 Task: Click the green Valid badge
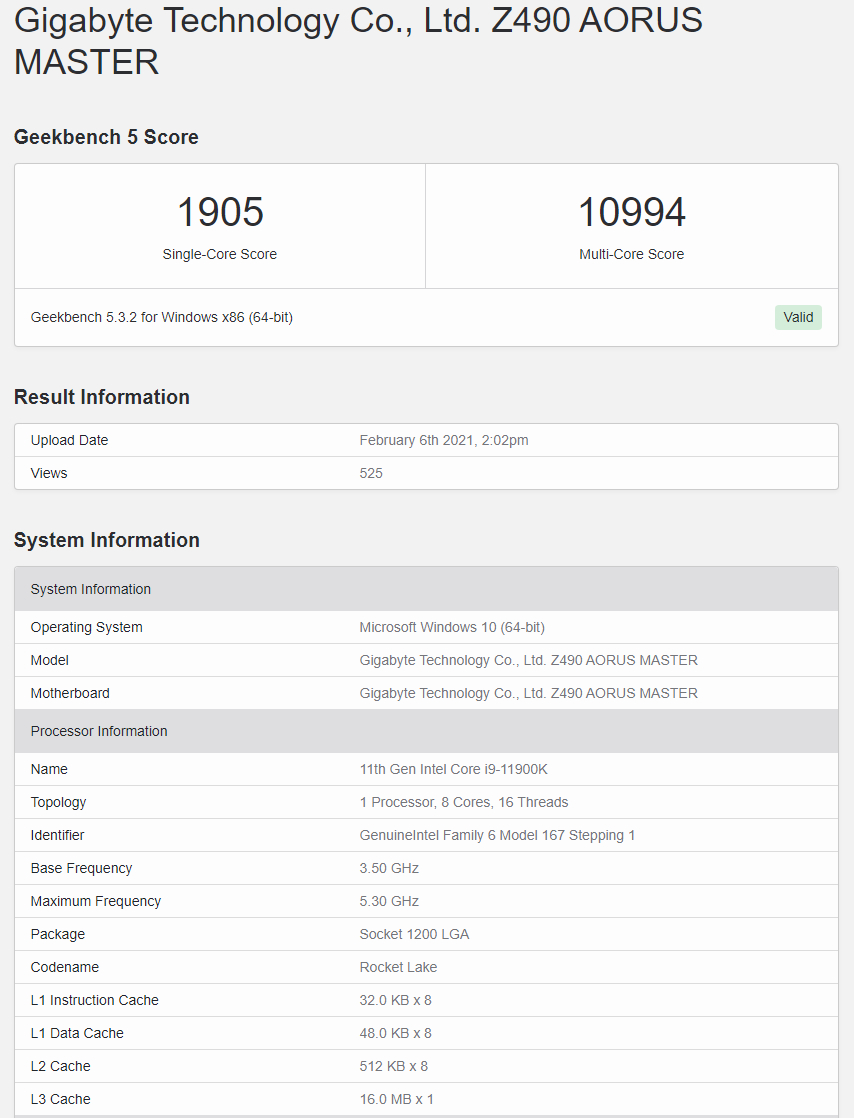[x=797, y=317]
